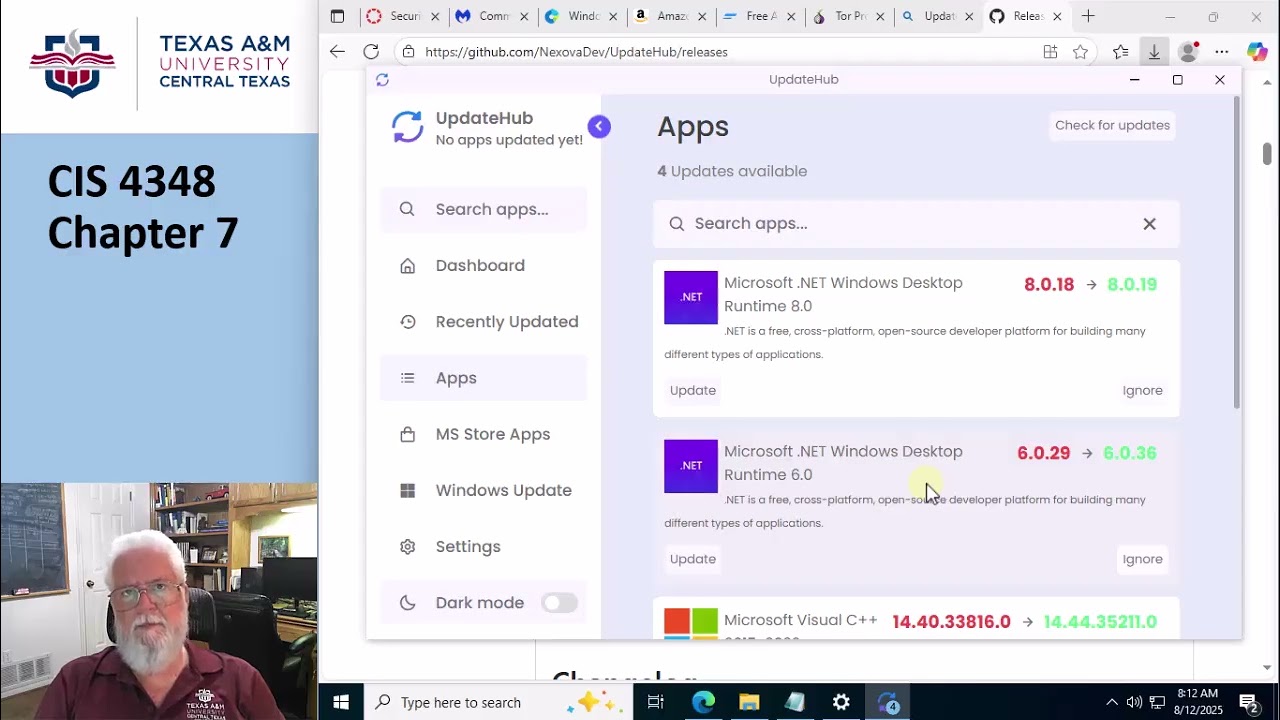
Task: Clear the apps search with X icon
Action: coord(1149,224)
